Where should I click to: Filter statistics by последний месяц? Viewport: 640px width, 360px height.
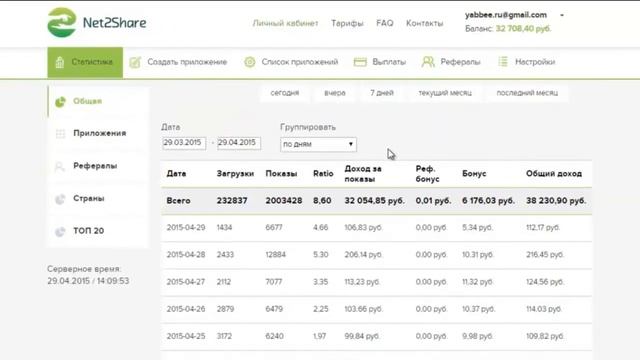point(527,93)
